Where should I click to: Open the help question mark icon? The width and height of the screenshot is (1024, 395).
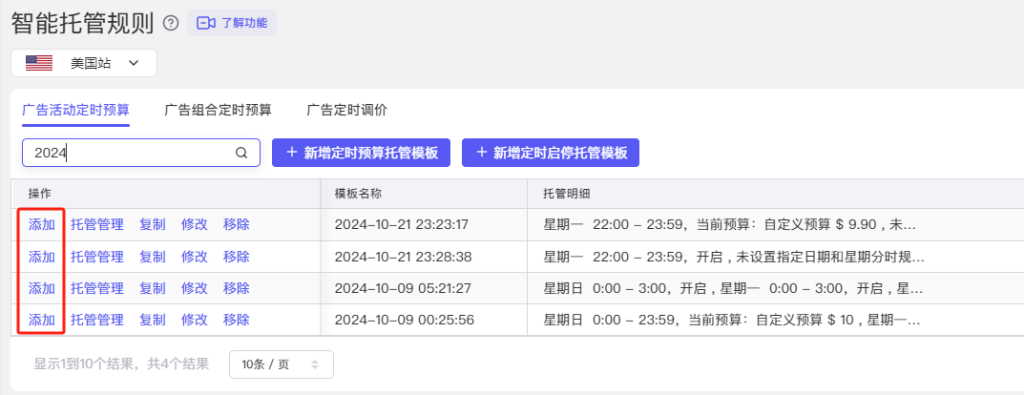170,24
